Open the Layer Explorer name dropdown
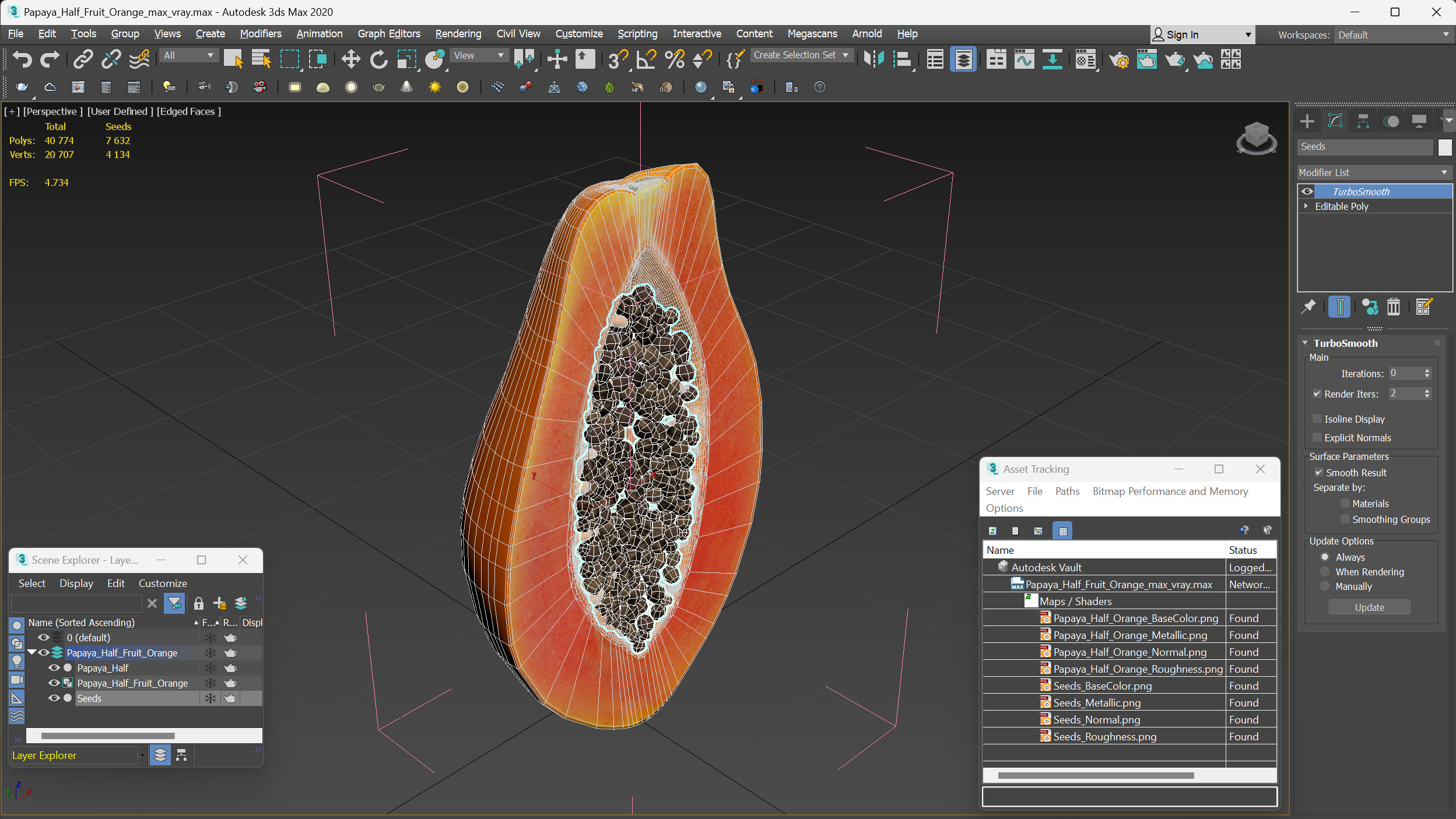1456x819 pixels. tap(142, 755)
